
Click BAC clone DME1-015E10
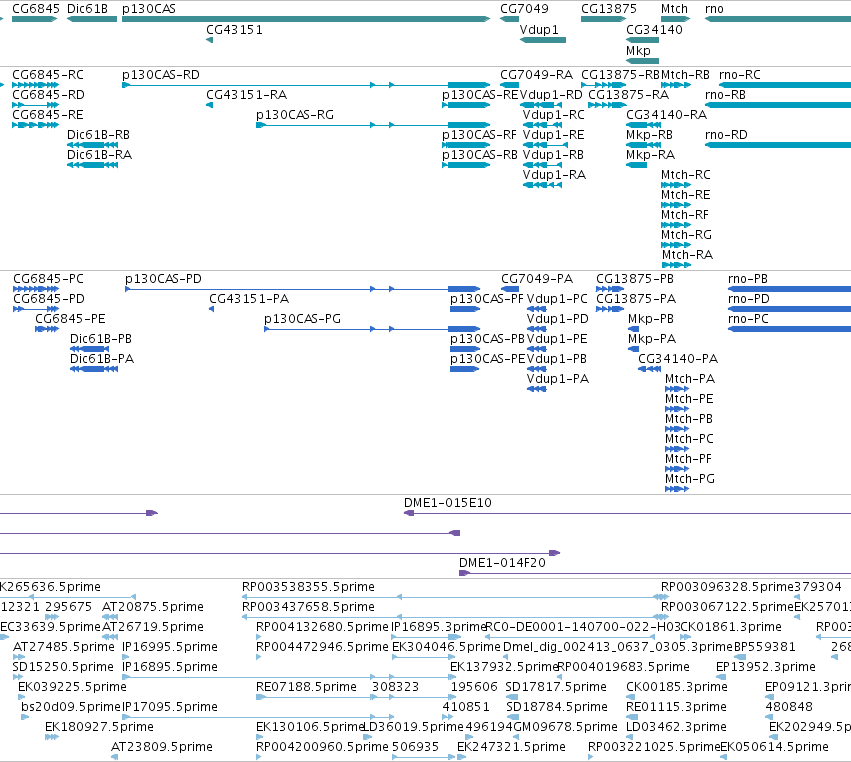point(448,503)
